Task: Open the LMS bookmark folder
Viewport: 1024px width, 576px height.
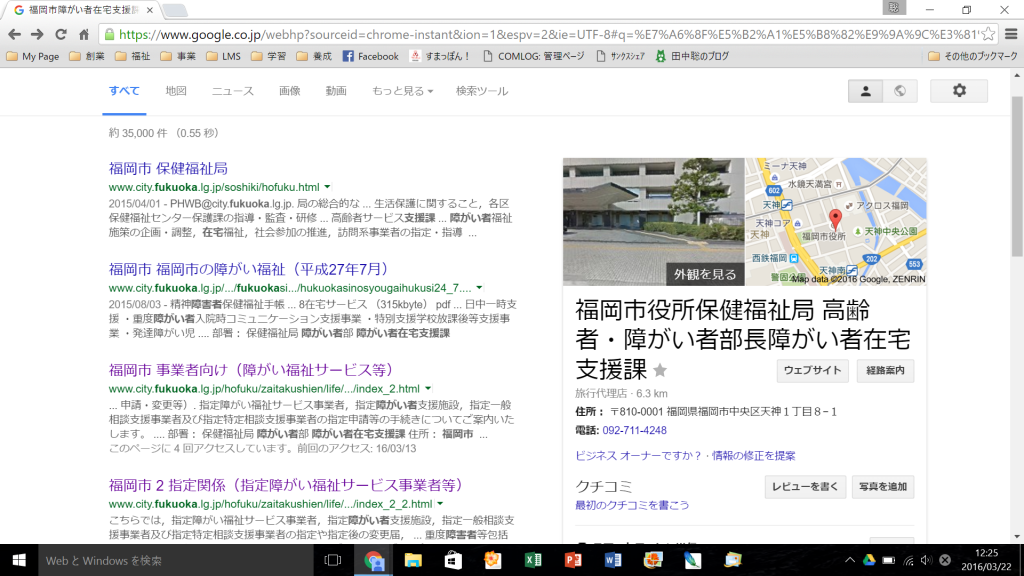Action: [x=223, y=57]
